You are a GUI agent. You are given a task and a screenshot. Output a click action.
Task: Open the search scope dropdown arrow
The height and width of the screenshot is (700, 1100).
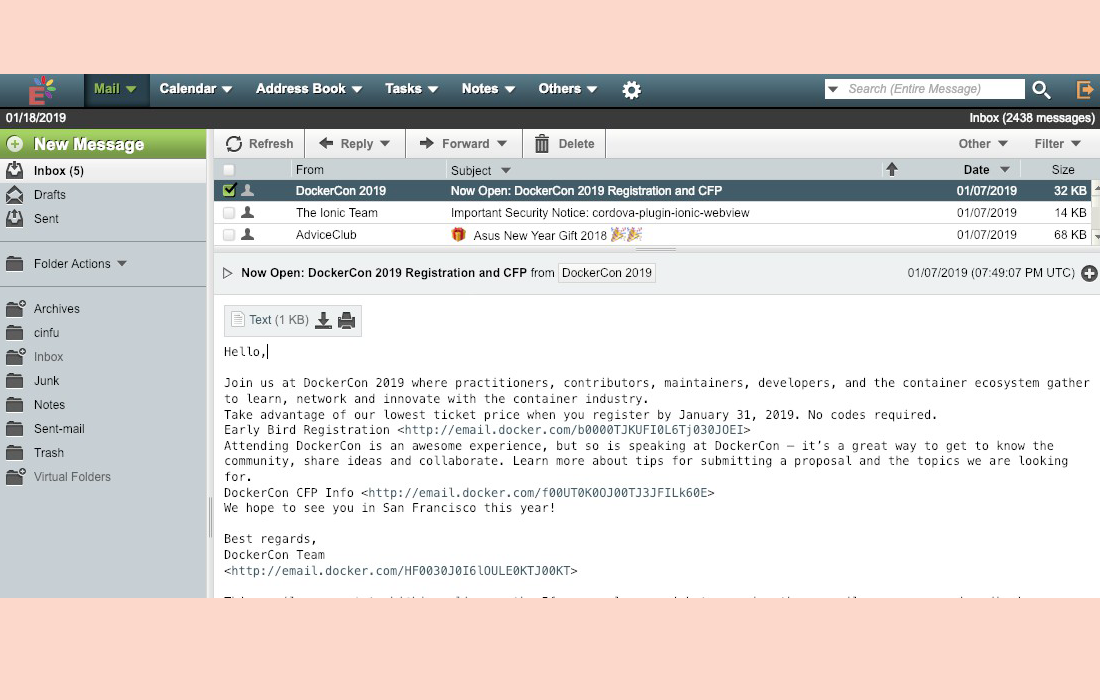(833, 89)
